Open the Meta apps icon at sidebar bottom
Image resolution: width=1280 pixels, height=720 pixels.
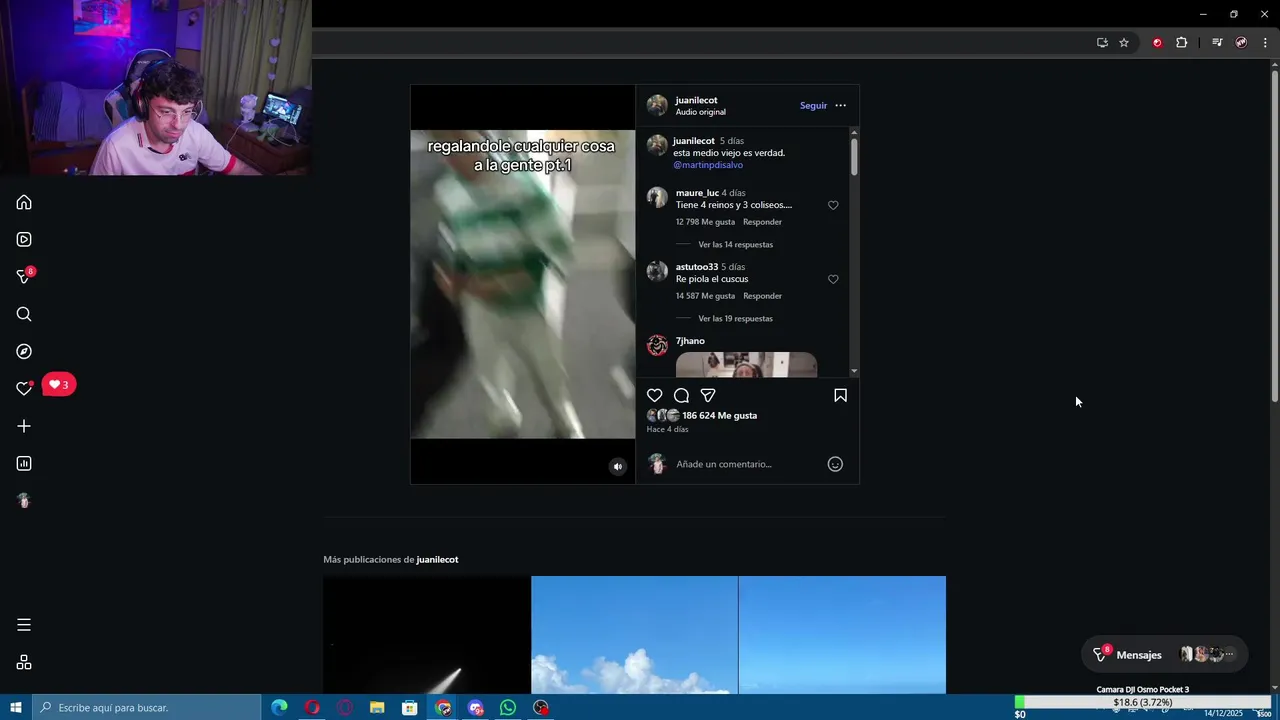pos(24,662)
